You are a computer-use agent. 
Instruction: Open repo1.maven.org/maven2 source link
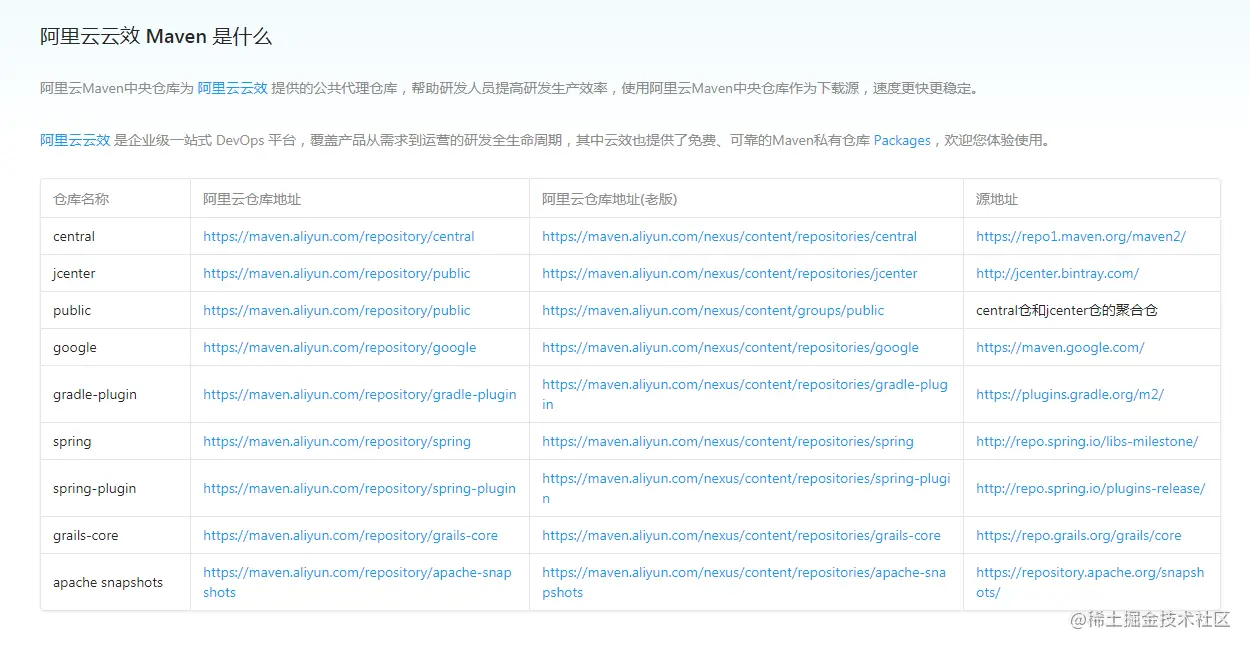(x=1081, y=237)
